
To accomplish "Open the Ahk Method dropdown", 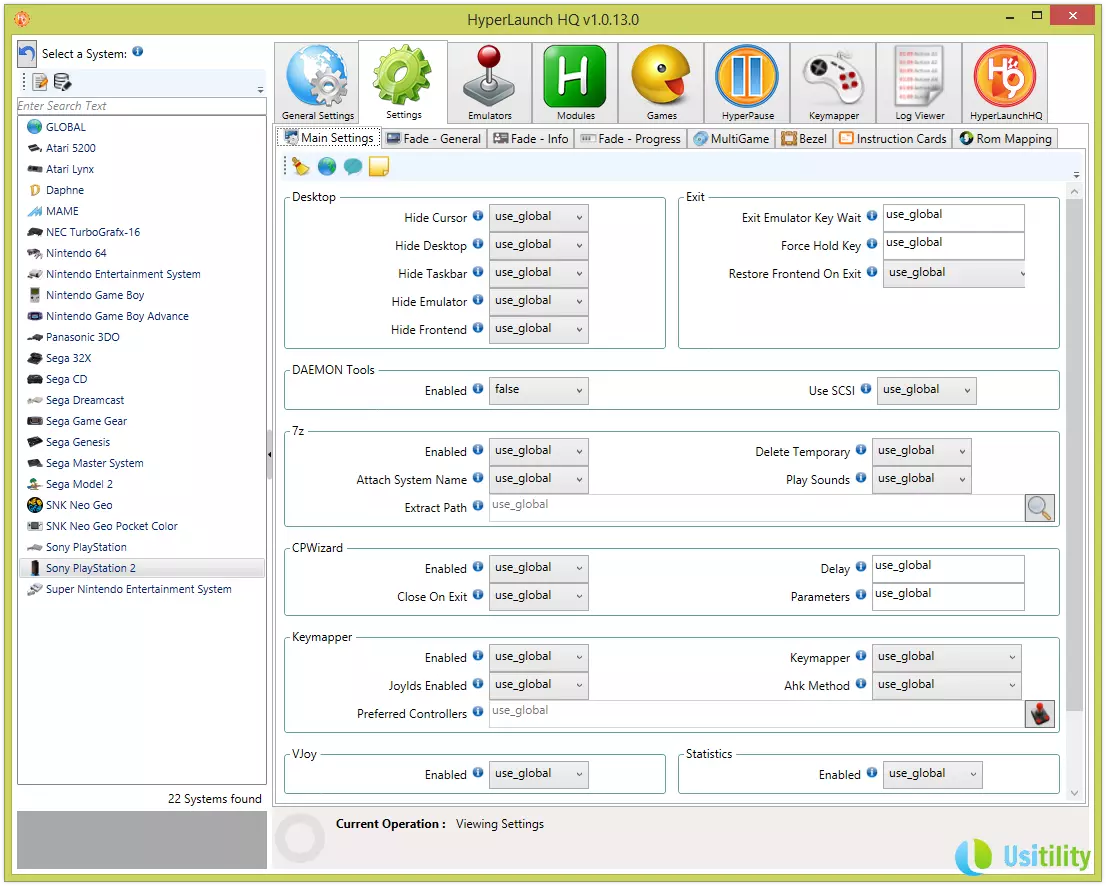I will [946, 685].
